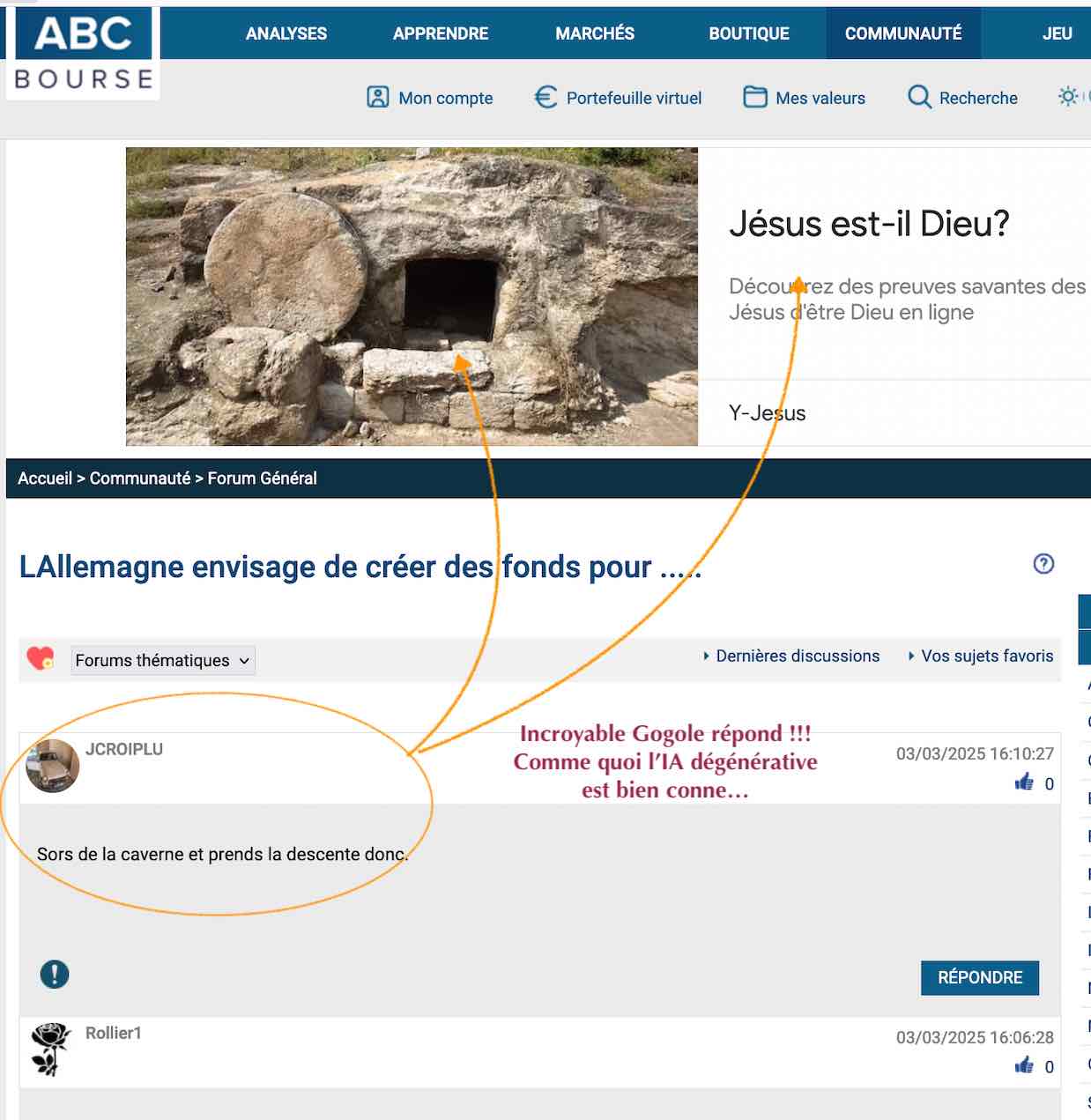The width and height of the screenshot is (1091, 1120).
Task: Open the MARCHÉS menu
Action: (x=595, y=33)
